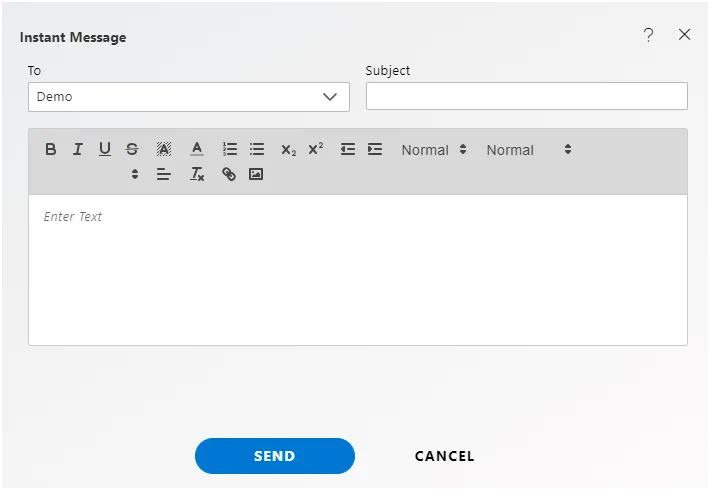Toggle bold formatting

click(51, 149)
